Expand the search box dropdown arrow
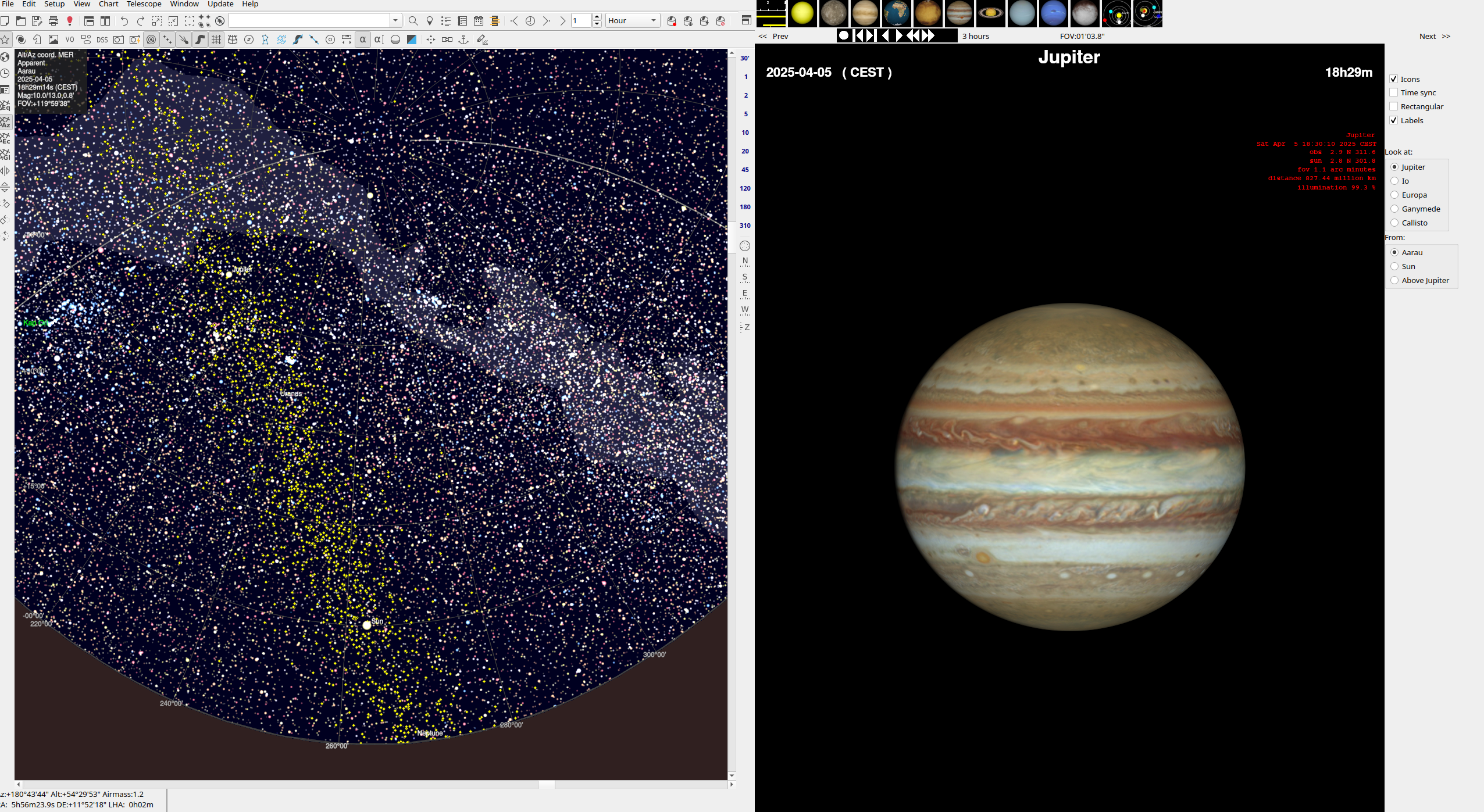 click(x=395, y=21)
